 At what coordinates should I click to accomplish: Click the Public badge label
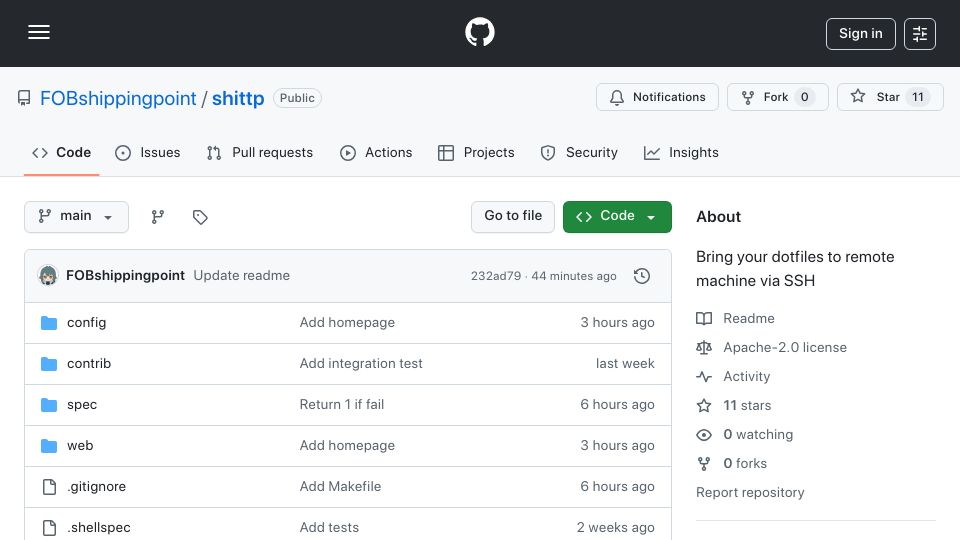(297, 98)
